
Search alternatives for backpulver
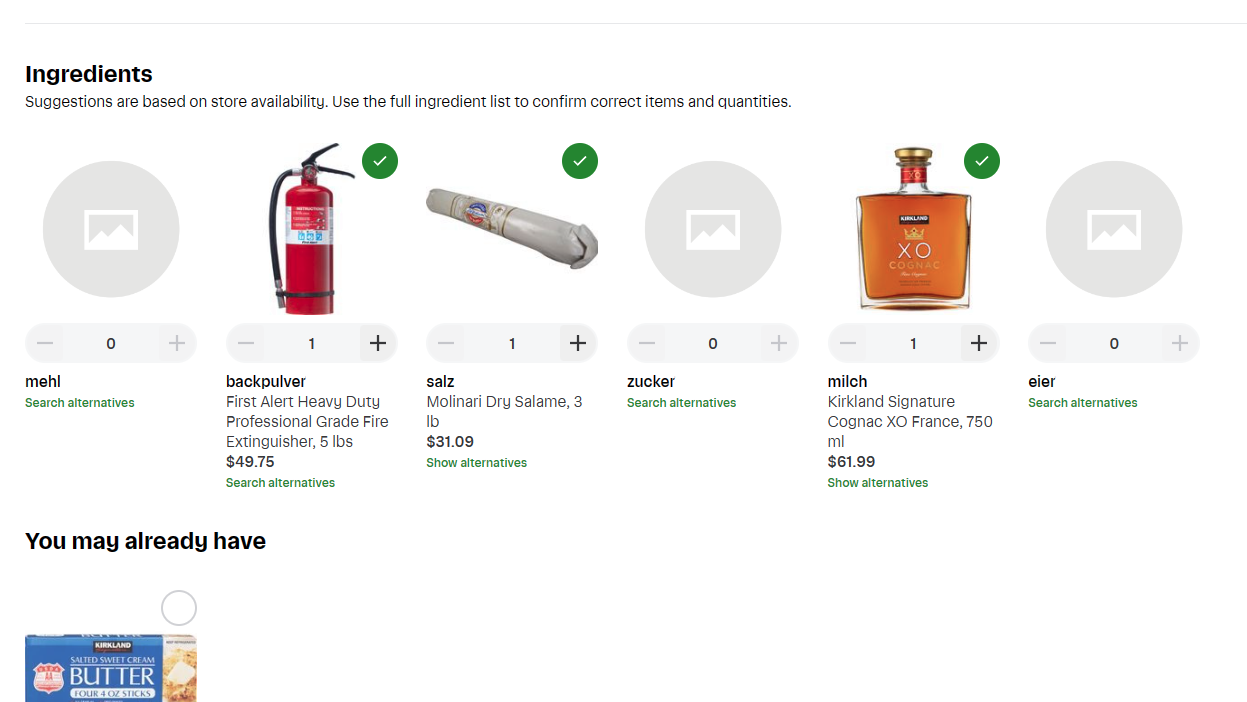click(280, 483)
